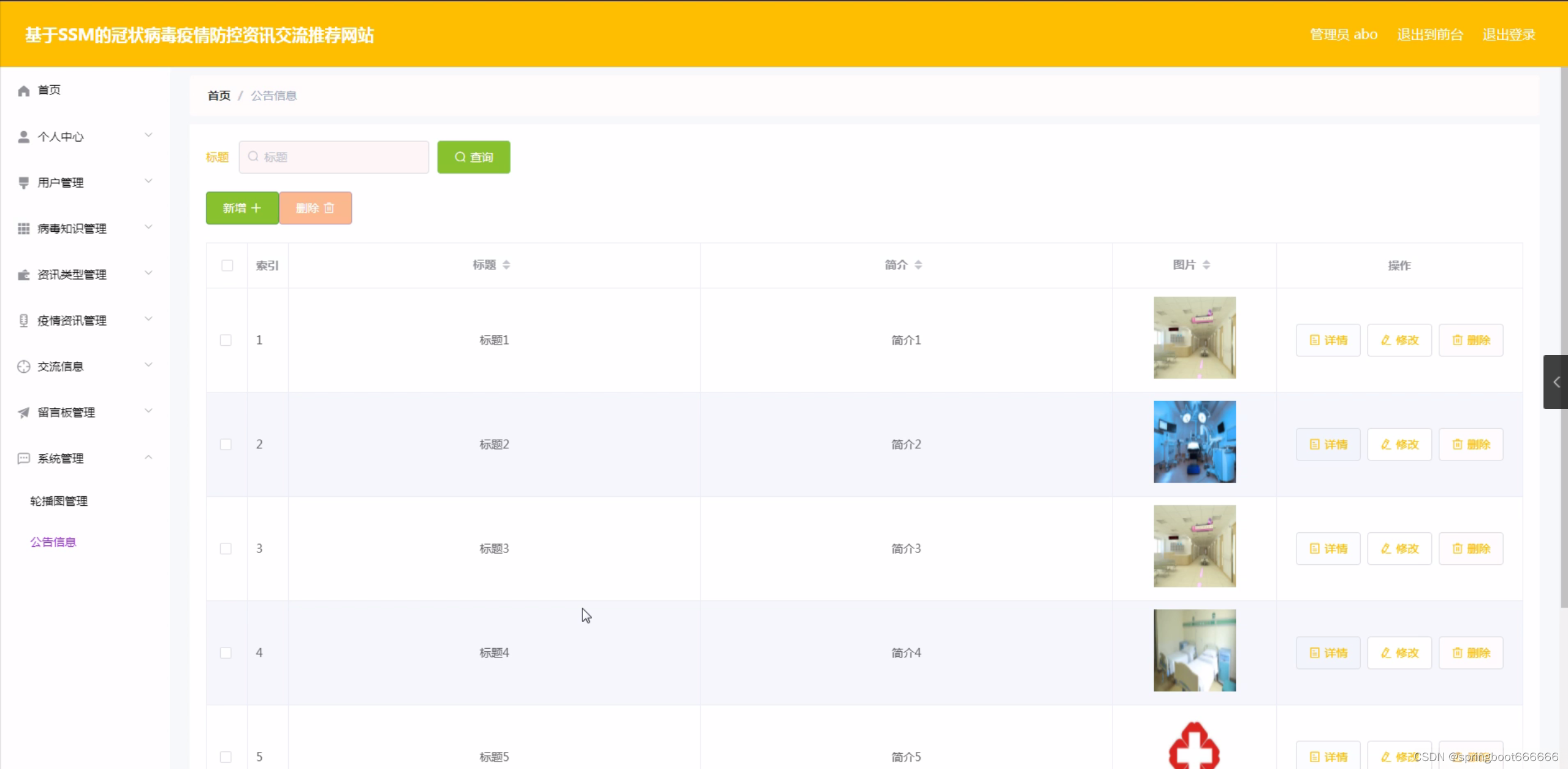
Task: Toggle select-all checkbox in table header
Action: [x=227, y=266]
